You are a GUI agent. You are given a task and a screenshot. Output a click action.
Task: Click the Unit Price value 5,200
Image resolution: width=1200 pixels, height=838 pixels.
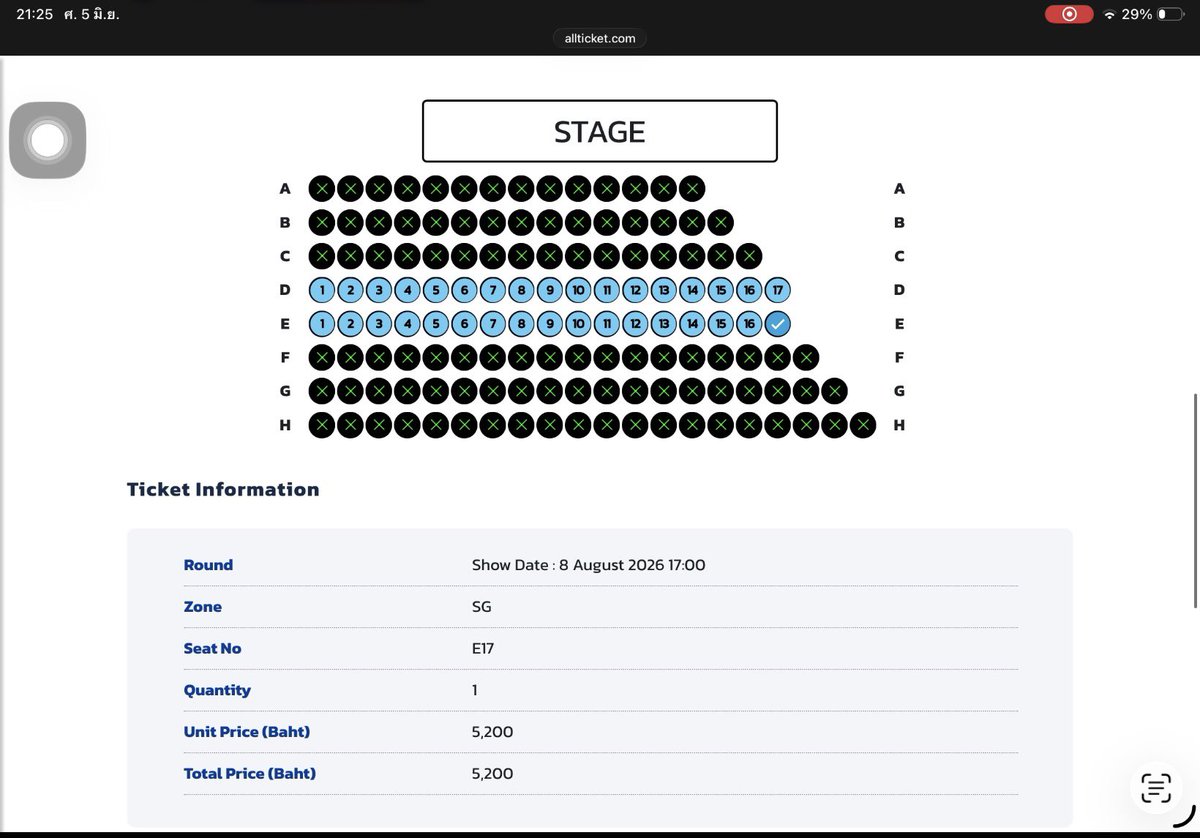pos(492,732)
